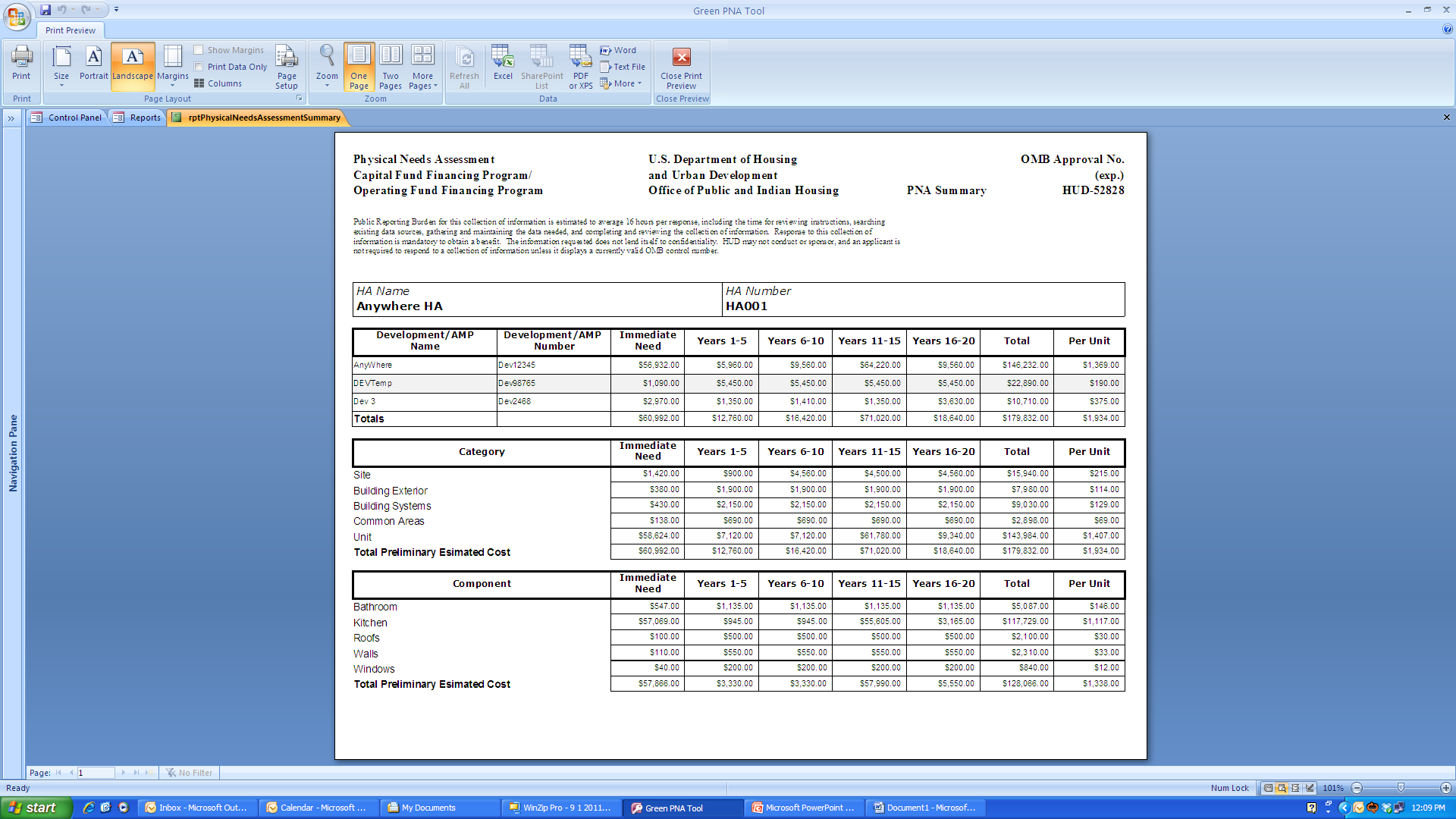Image resolution: width=1456 pixels, height=819 pixels.
Task: Expand the More export options dropdown
Action: click(622, 83)
